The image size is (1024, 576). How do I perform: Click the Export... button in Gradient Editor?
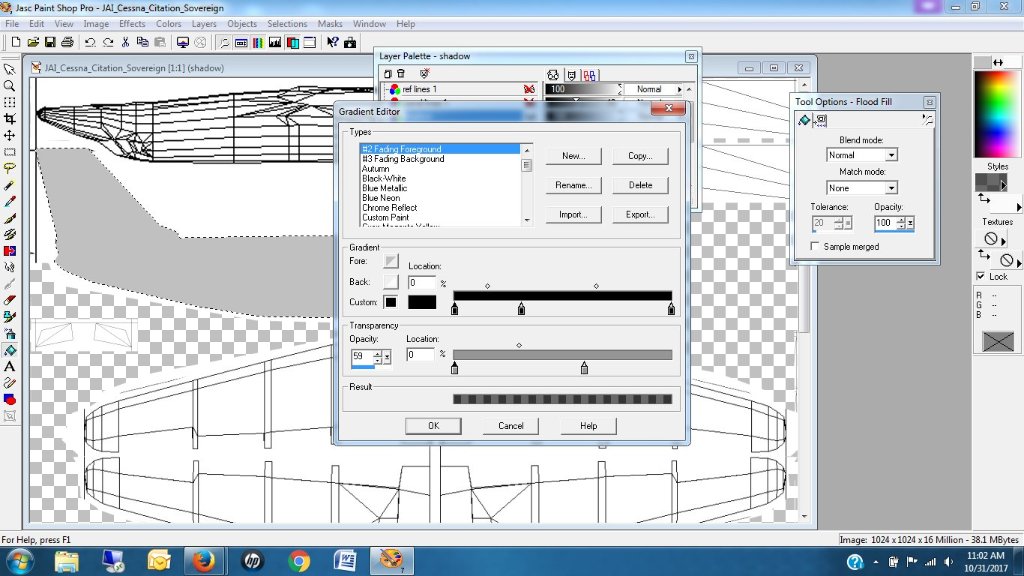point(640,214)
